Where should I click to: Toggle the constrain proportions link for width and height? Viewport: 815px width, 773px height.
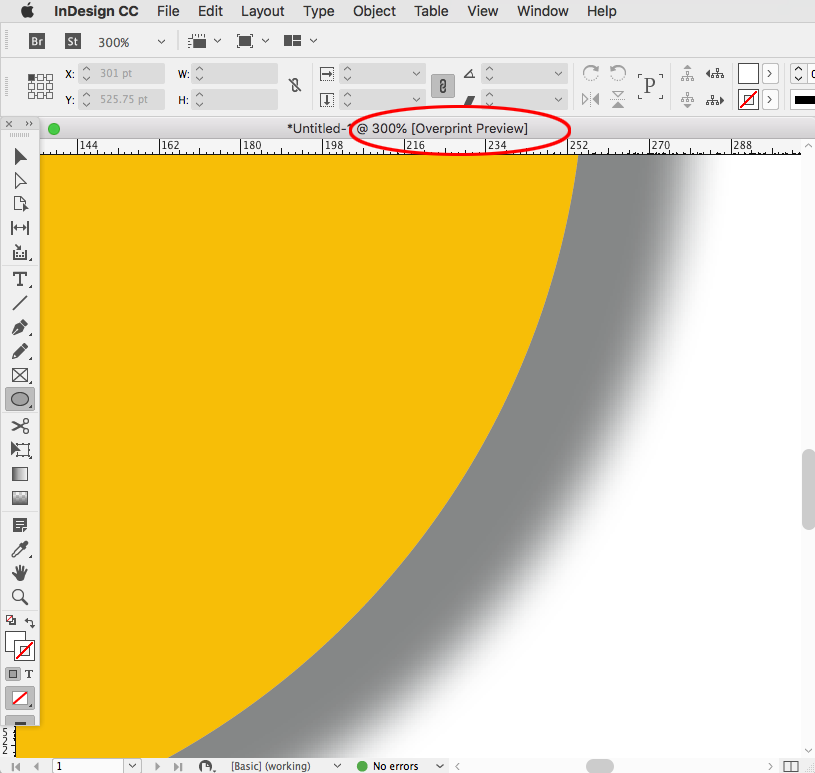[x=294, y=86]
